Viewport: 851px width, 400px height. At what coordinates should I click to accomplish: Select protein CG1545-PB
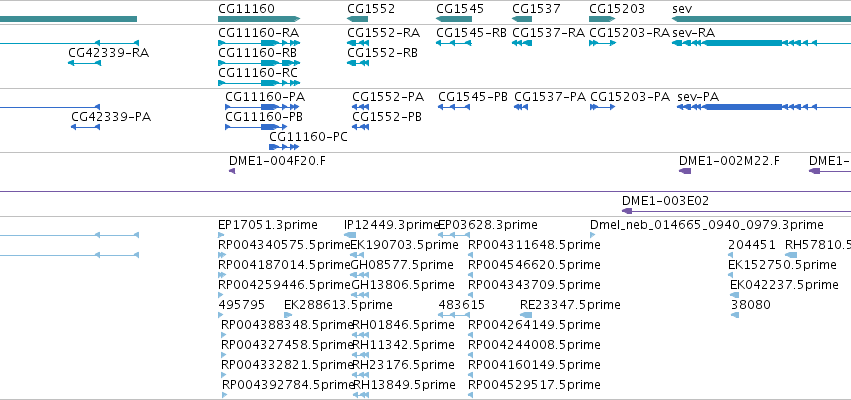click(454, 107)
